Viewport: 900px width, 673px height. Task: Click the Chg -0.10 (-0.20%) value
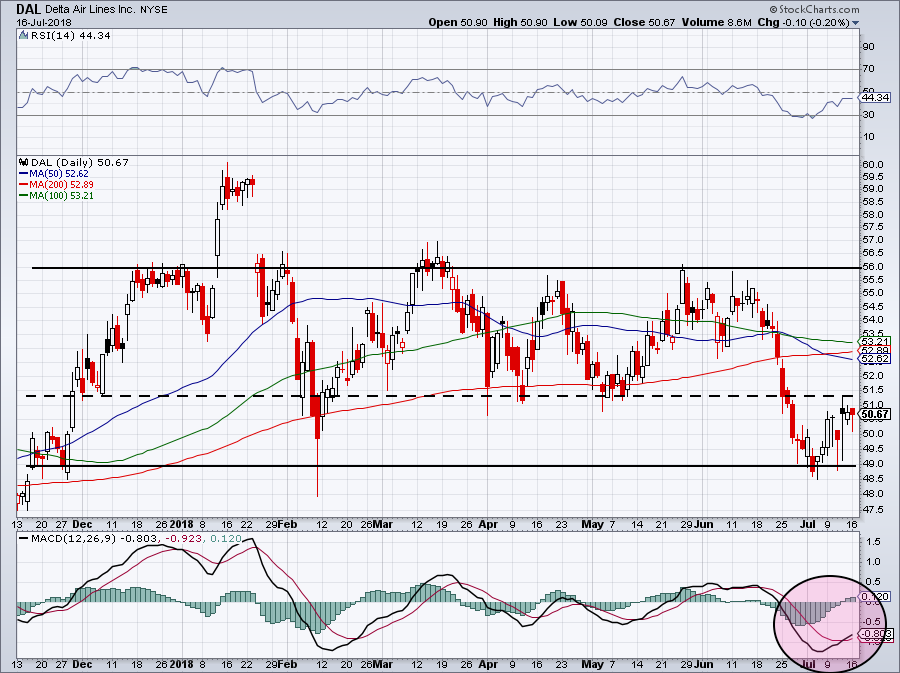804,22
